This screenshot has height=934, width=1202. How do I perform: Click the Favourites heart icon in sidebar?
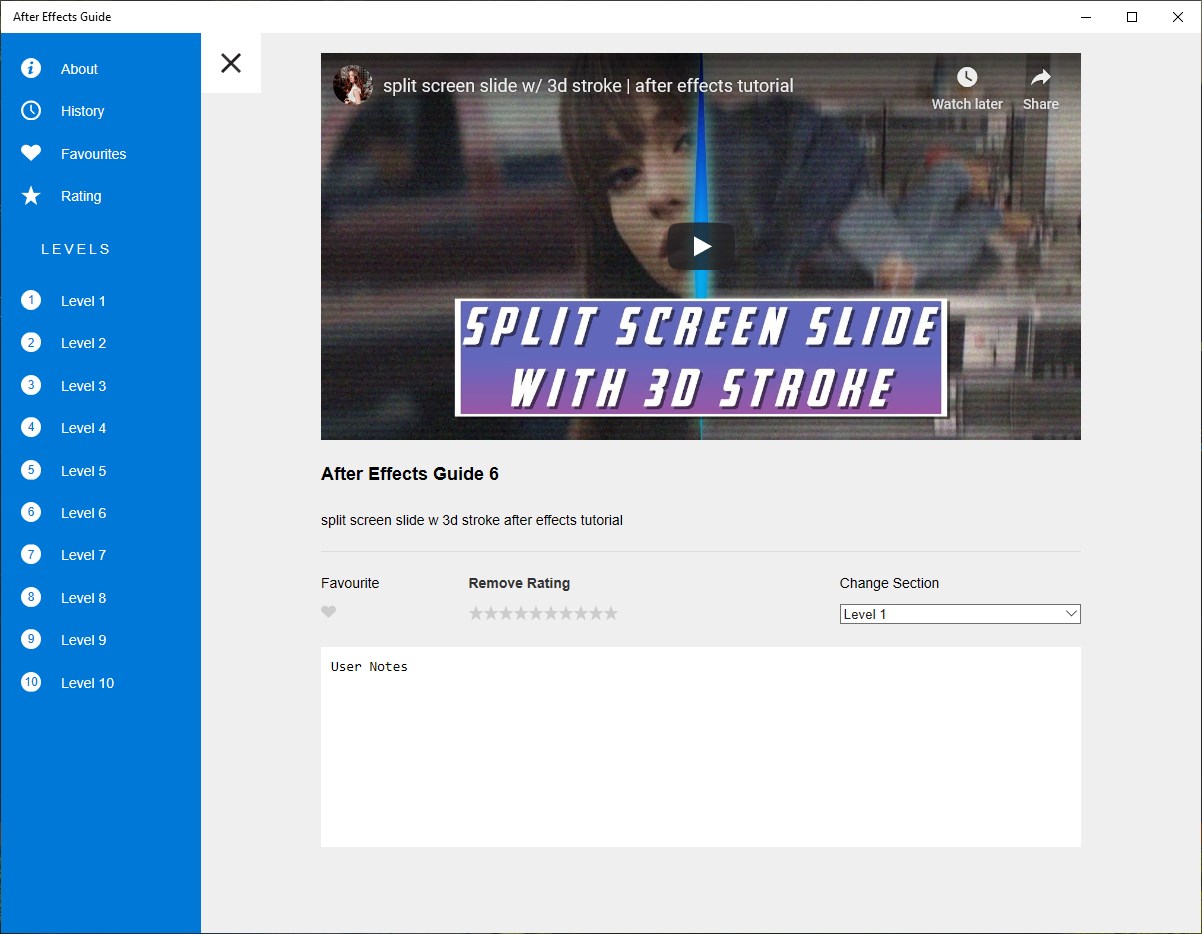pos(31,153)
